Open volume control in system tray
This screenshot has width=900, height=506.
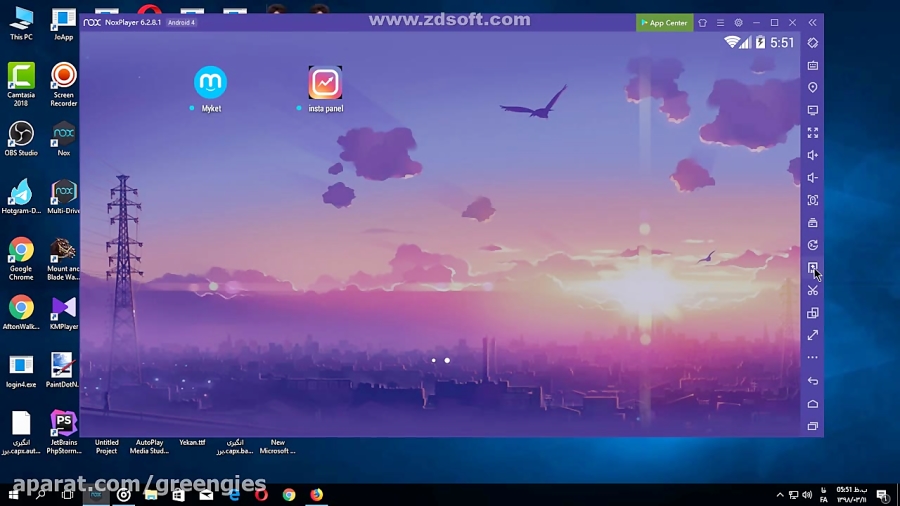[807, 495]
